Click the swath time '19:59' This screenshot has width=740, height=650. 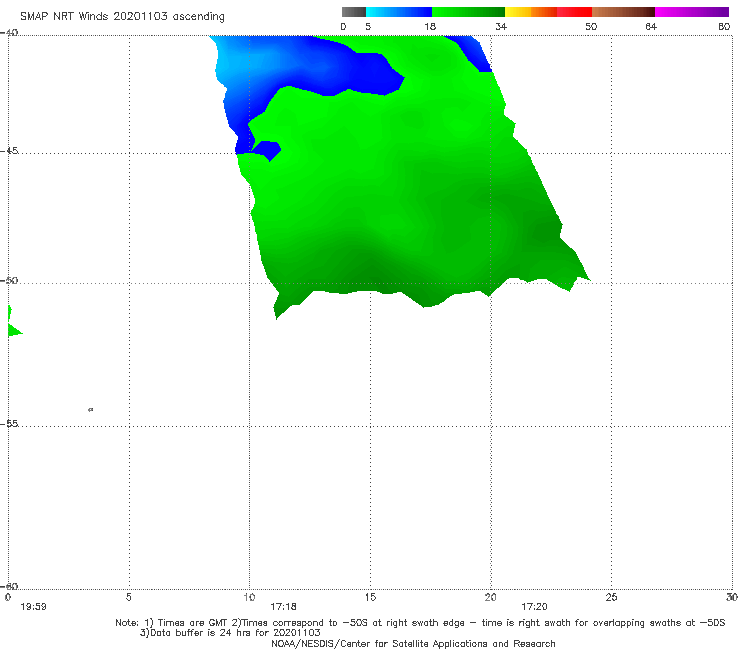pyautogui.click(x=34, y=607)
